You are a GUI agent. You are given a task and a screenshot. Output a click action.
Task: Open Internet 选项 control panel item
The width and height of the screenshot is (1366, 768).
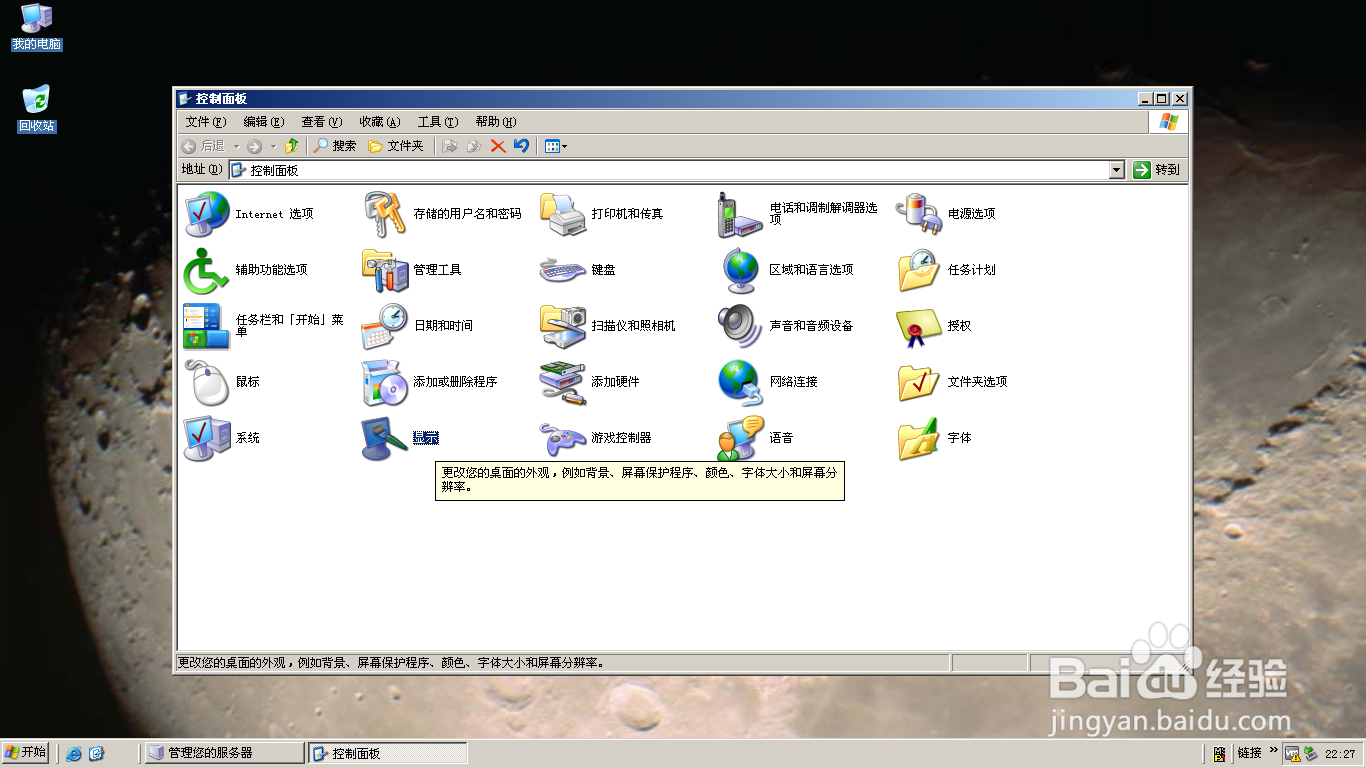pyautogui.click(x=248, y=214)
